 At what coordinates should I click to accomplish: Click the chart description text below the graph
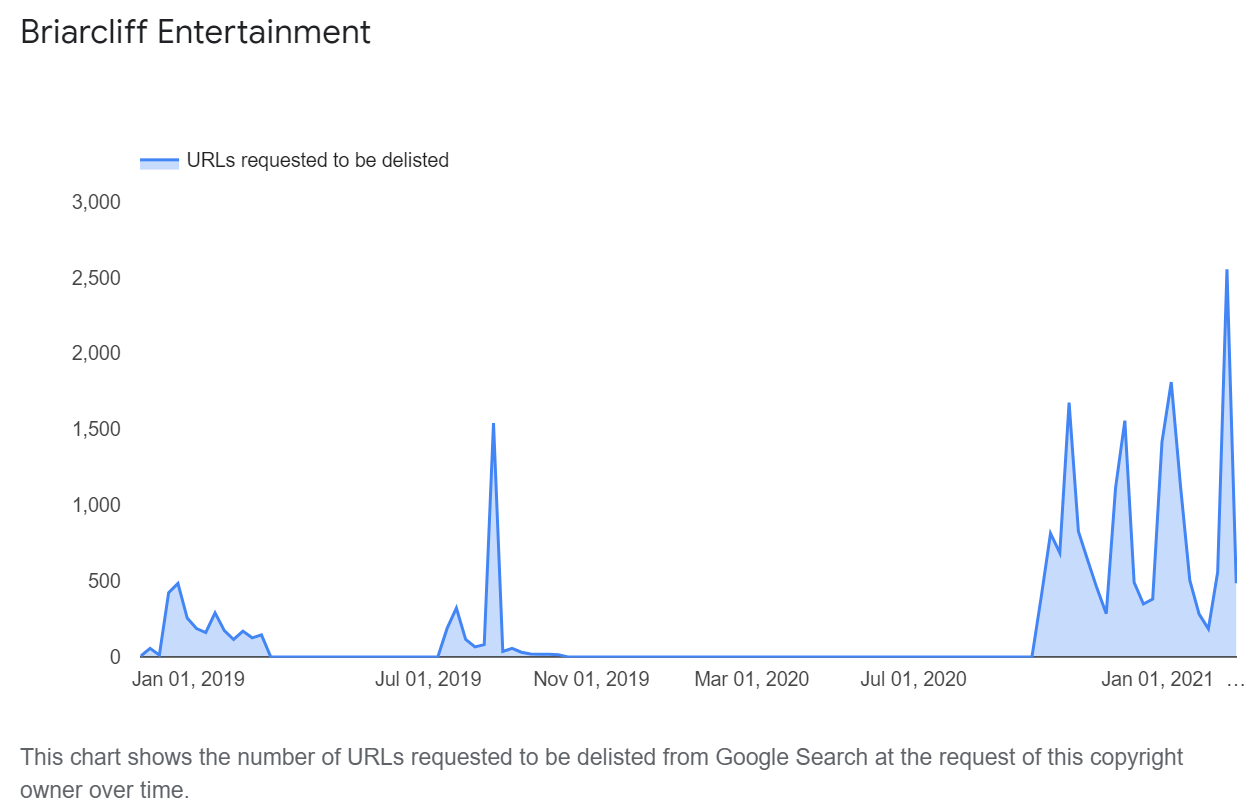coord(601,773)
